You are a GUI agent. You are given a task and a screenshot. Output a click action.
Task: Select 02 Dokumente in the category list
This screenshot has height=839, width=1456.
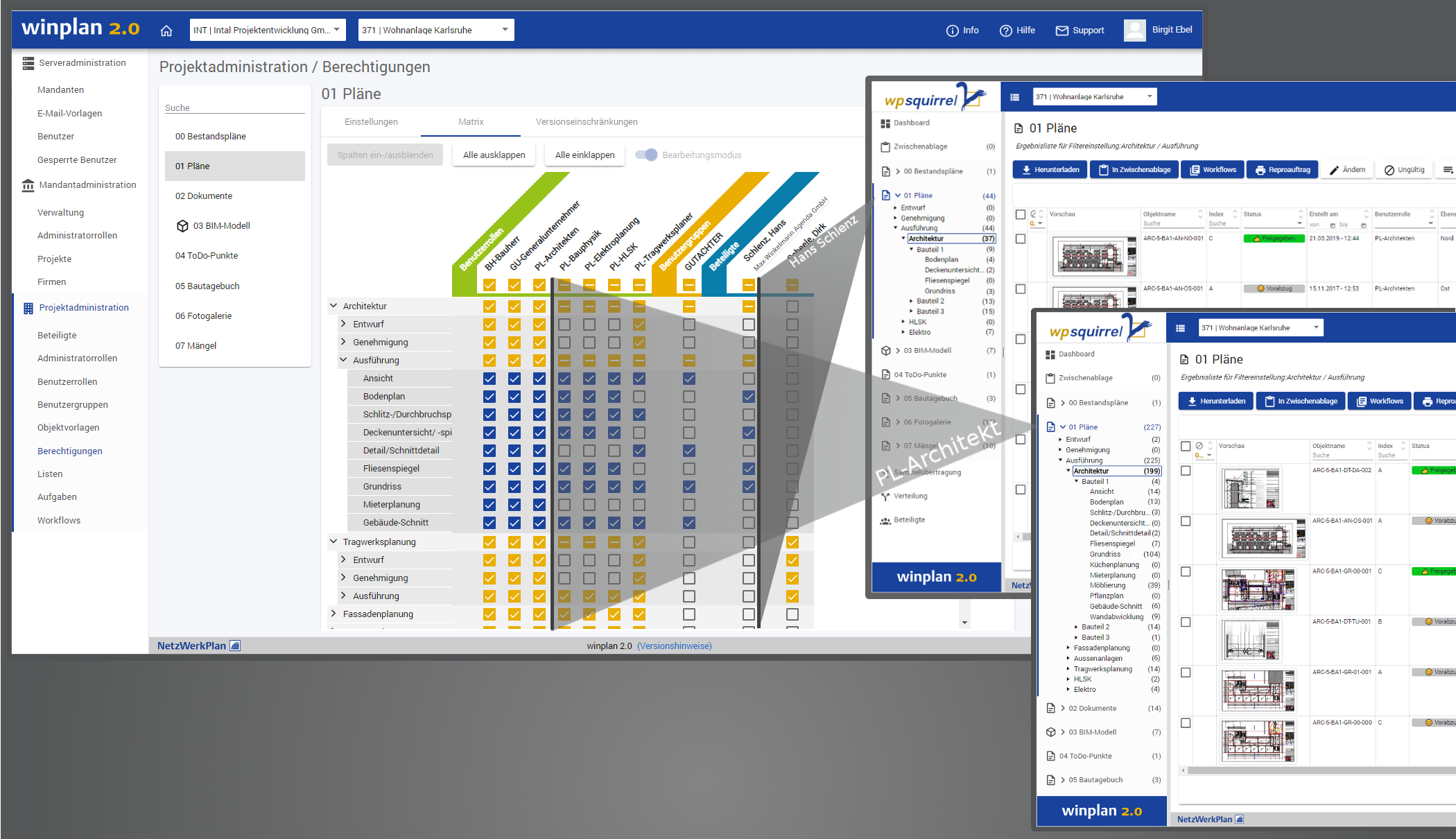[235, 196]
